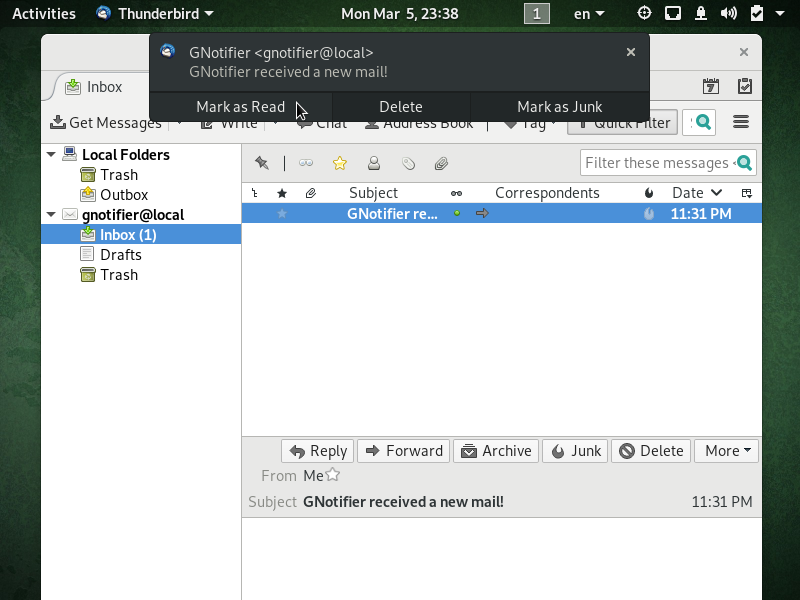Click the clipboard check tray icon
Image resolution: width=800 pixels, height=600 pixels.
tap(757, 13)
